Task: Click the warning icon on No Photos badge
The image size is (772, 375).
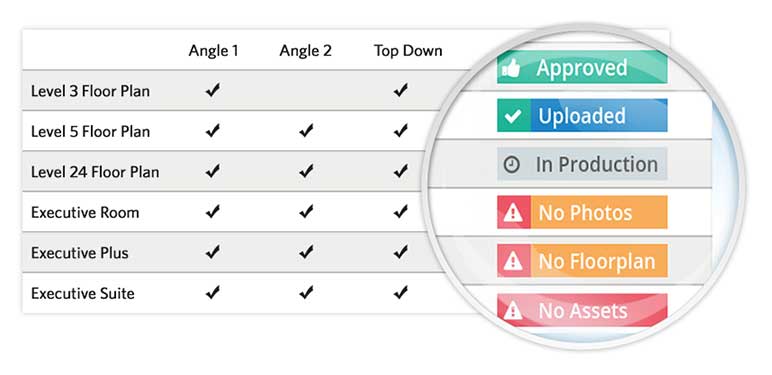Action: click(513, 213)
